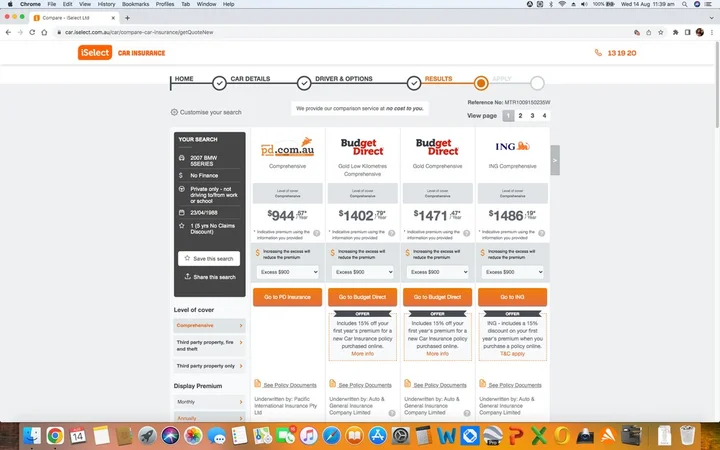
Task: Open Excess dropdown for Gold Low Kilometres
Action: [x=362, y=272]
